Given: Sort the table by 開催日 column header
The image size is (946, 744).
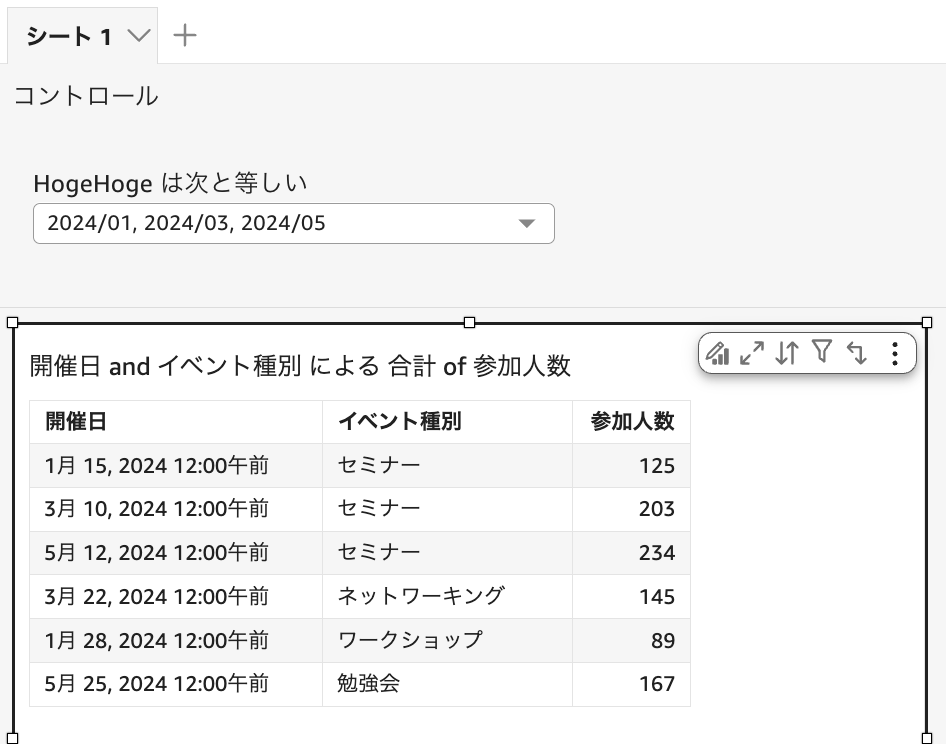Looking at the screenshot, I should click(70, 422).
